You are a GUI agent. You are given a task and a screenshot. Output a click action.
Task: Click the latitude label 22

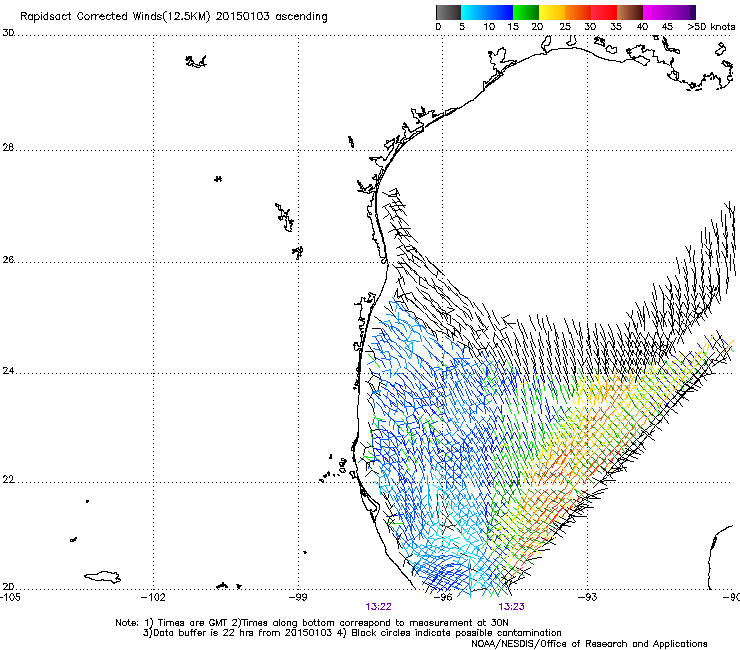(8, 480)
